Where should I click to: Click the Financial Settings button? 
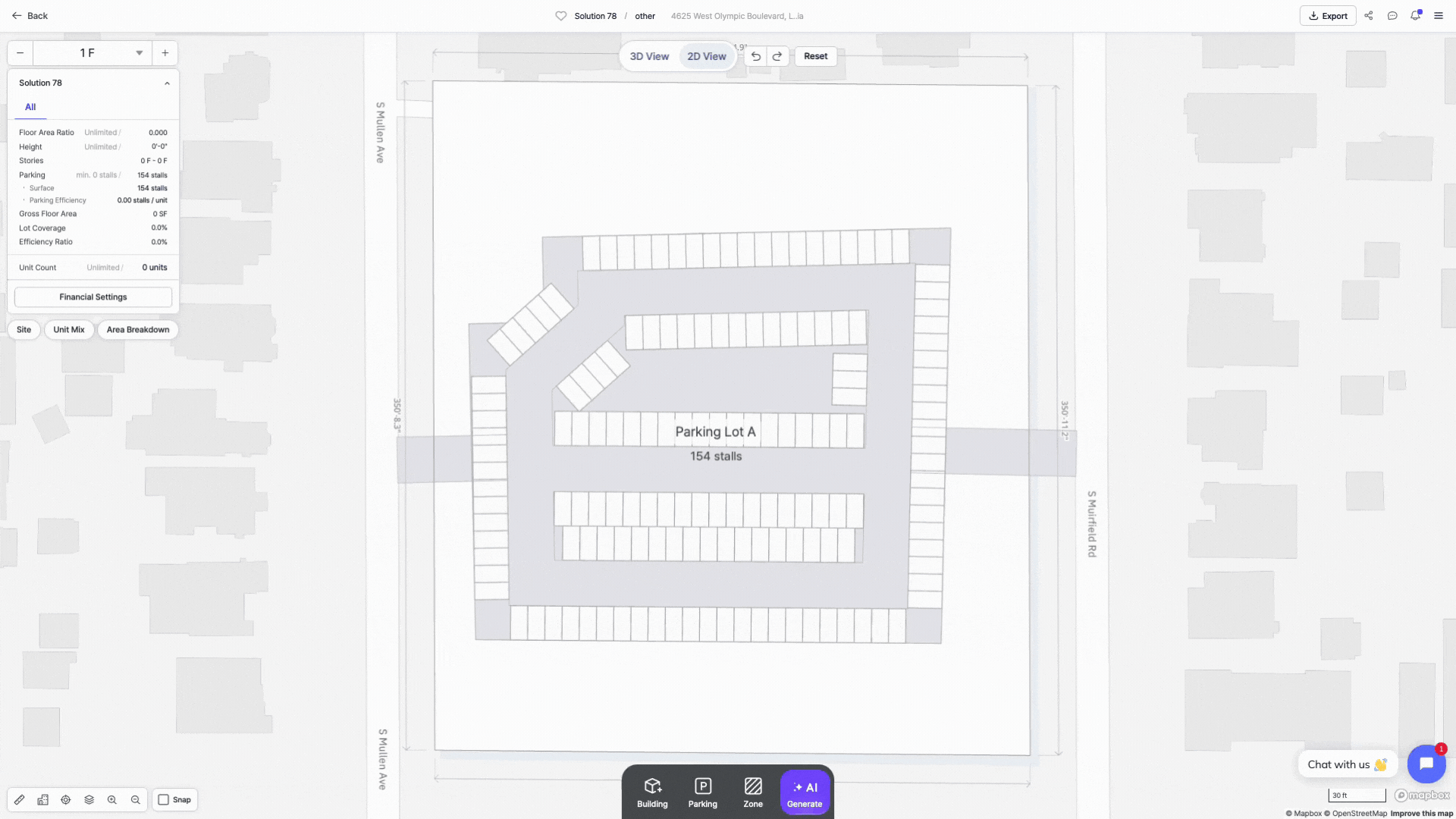point(93,297)
